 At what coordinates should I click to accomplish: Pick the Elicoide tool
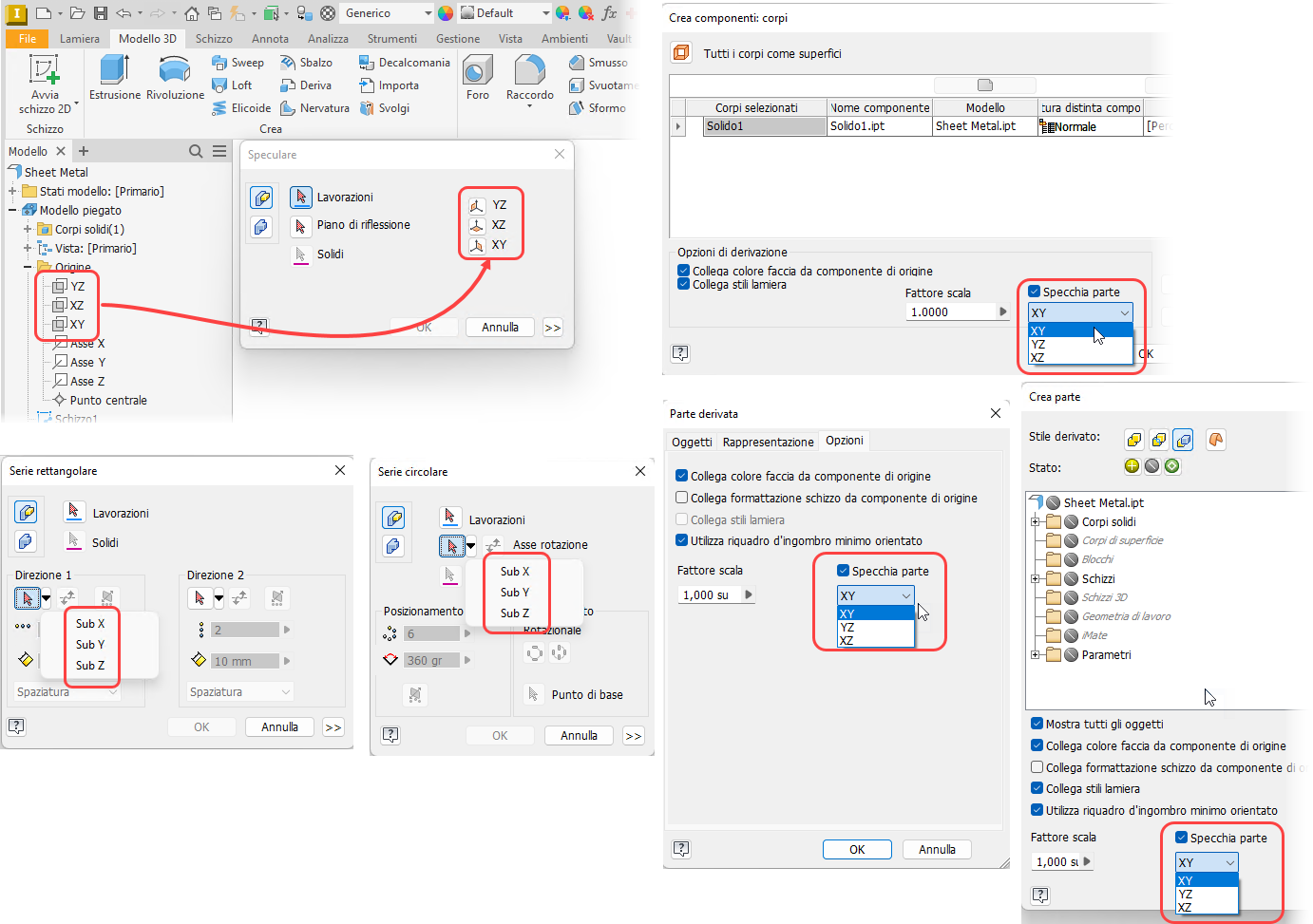pos(241,108)
